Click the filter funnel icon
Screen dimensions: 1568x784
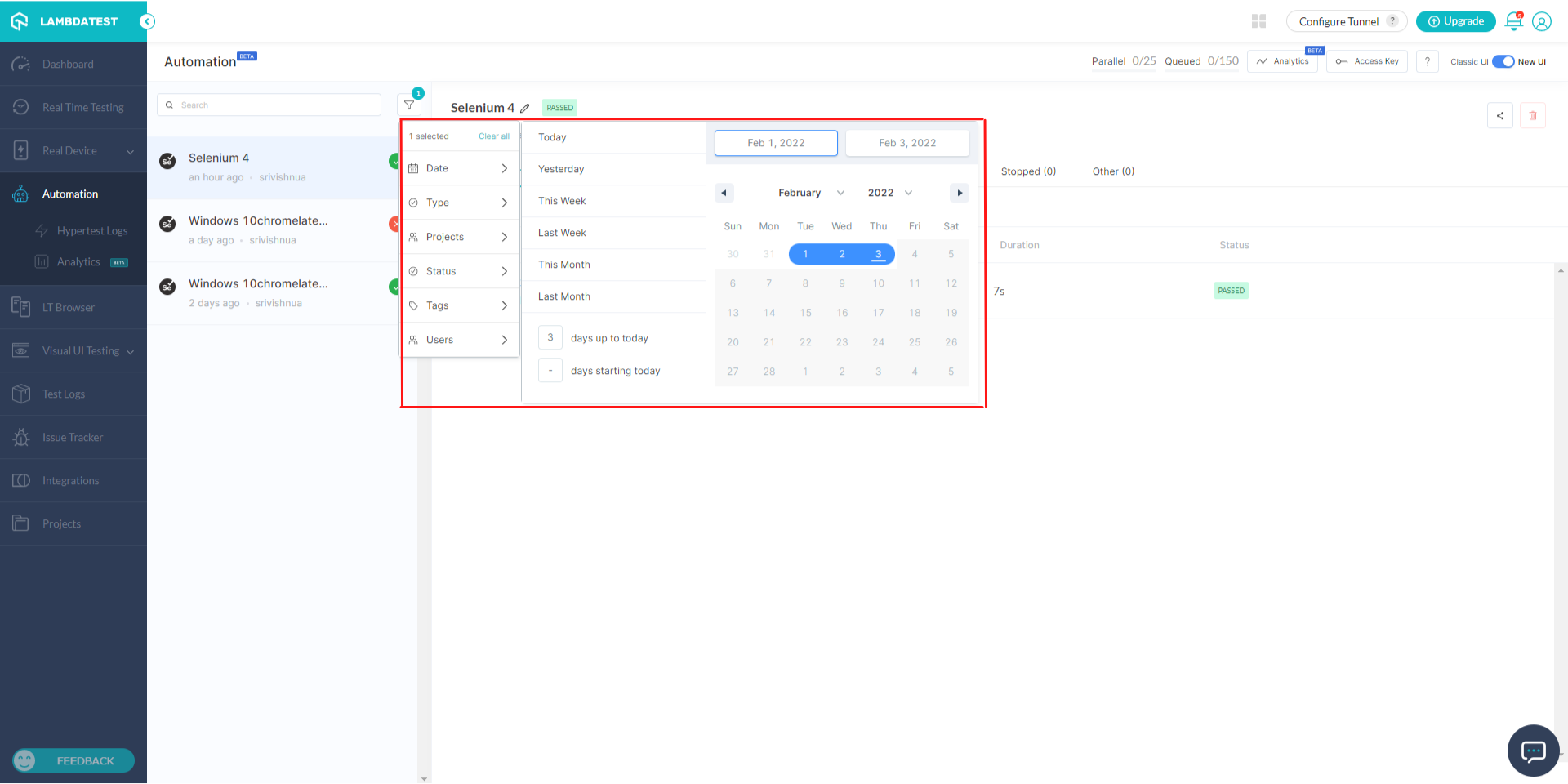tap(409, 105)
